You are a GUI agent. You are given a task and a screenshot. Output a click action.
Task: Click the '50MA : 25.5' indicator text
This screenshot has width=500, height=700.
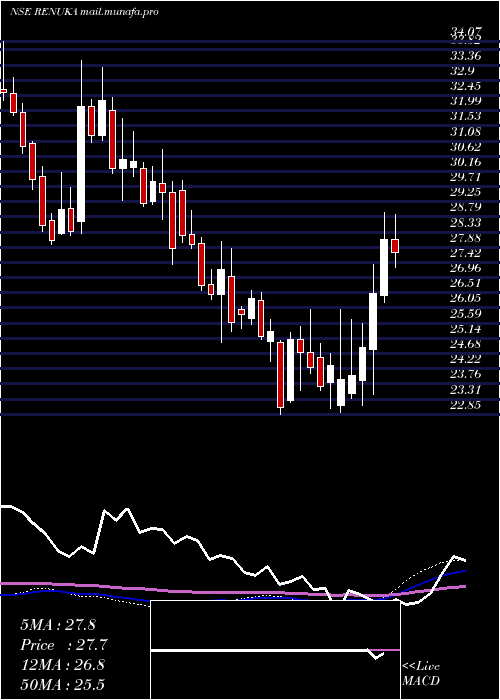point(62,685)
